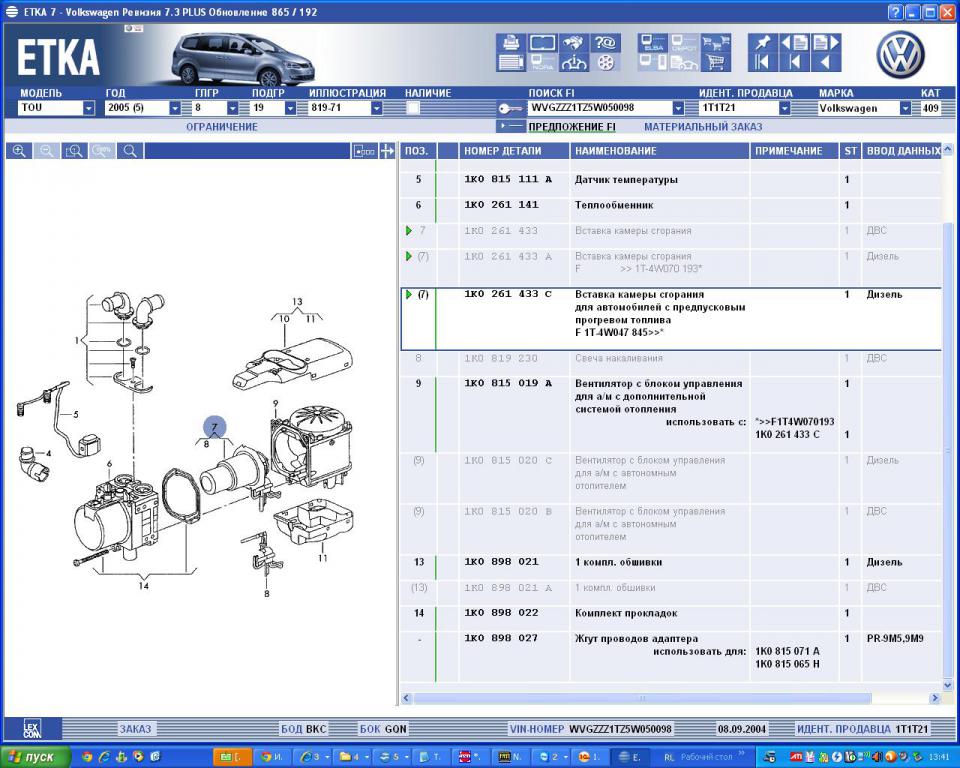Click the ETKA help question button in title bar
Viewport: 960px width, 768px height.
tap(895, 12)
